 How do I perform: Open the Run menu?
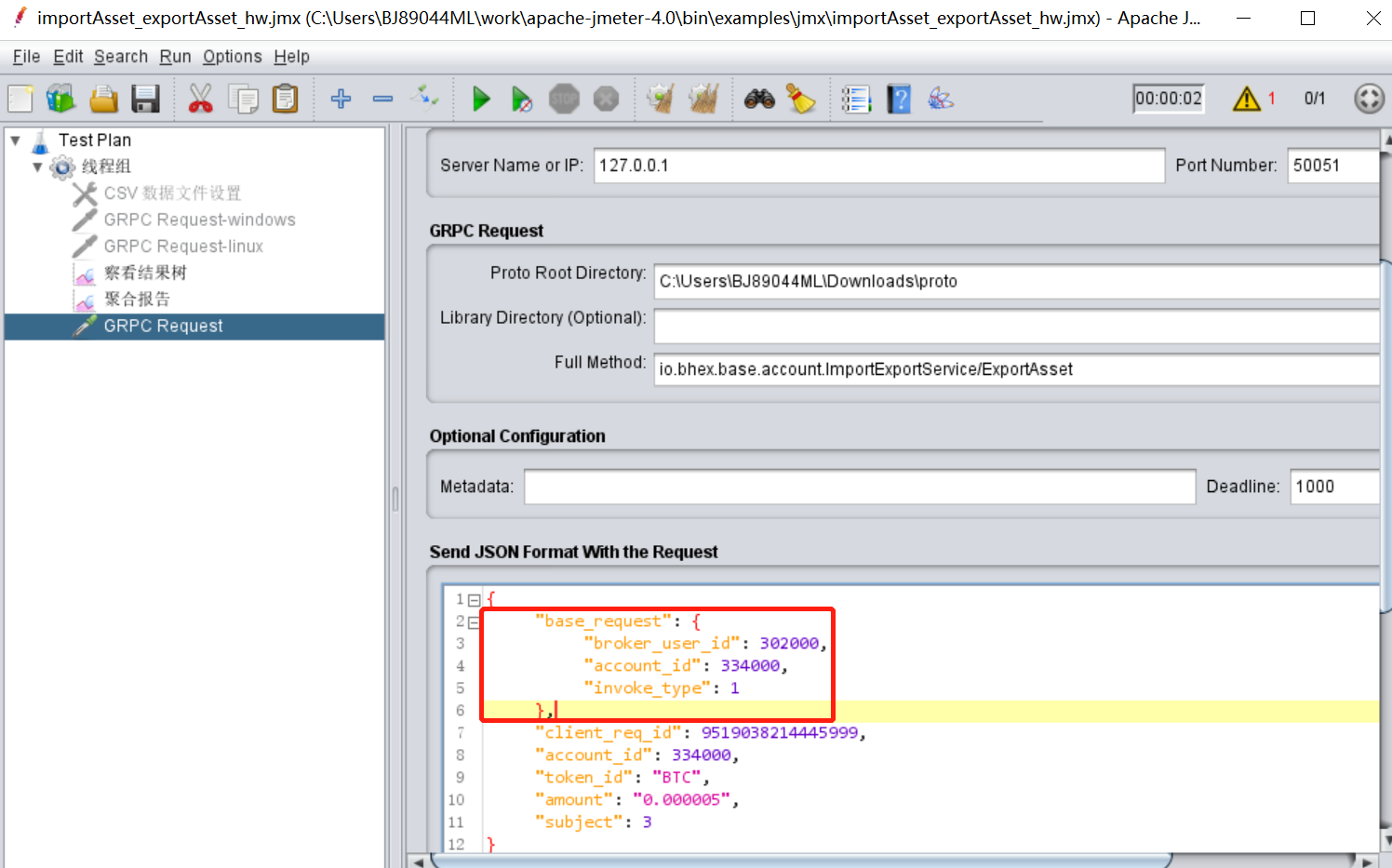click(x=175, y=57)
